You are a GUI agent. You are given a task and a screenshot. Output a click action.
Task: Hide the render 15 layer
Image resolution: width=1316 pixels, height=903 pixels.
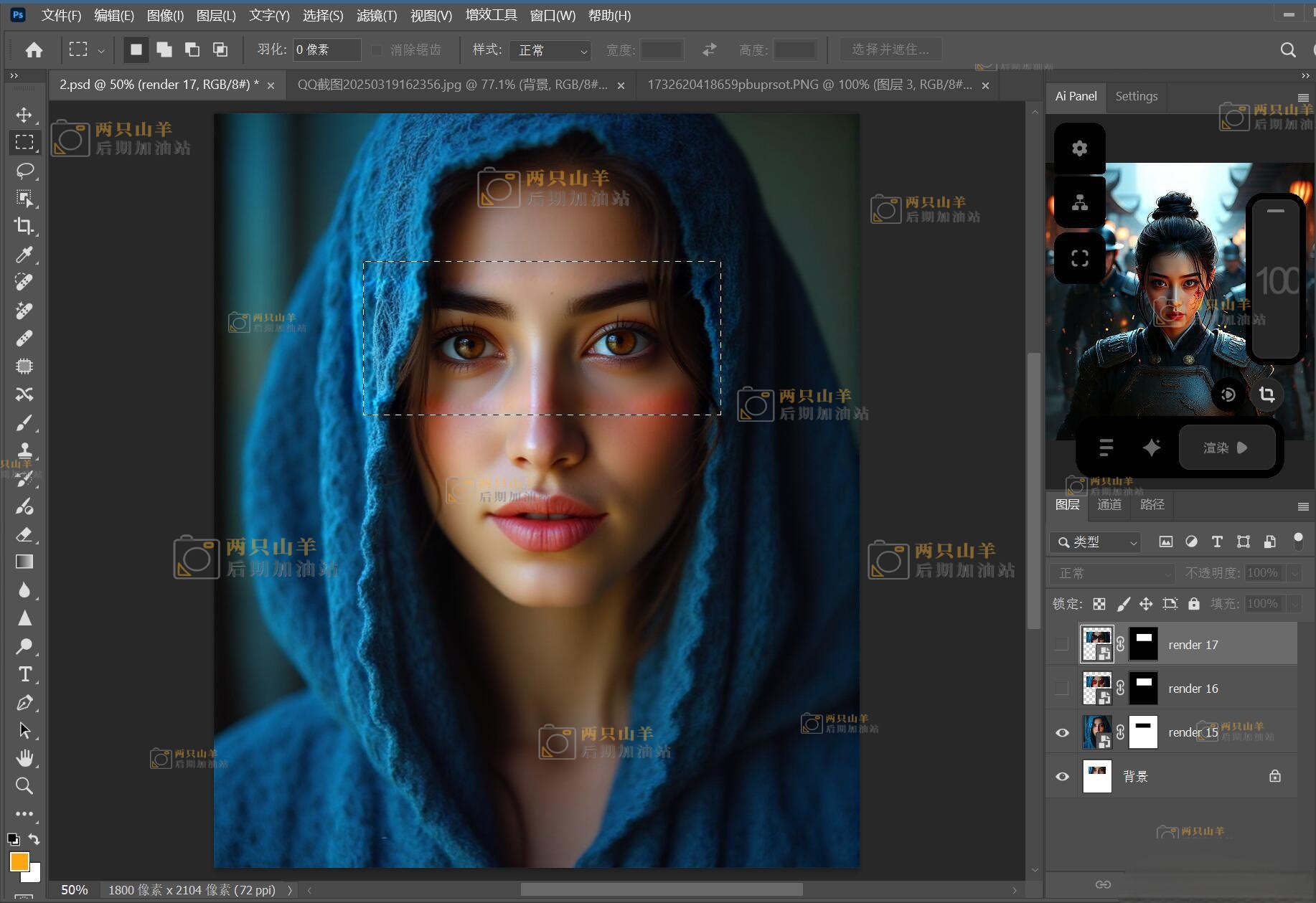coord(1062,732)
